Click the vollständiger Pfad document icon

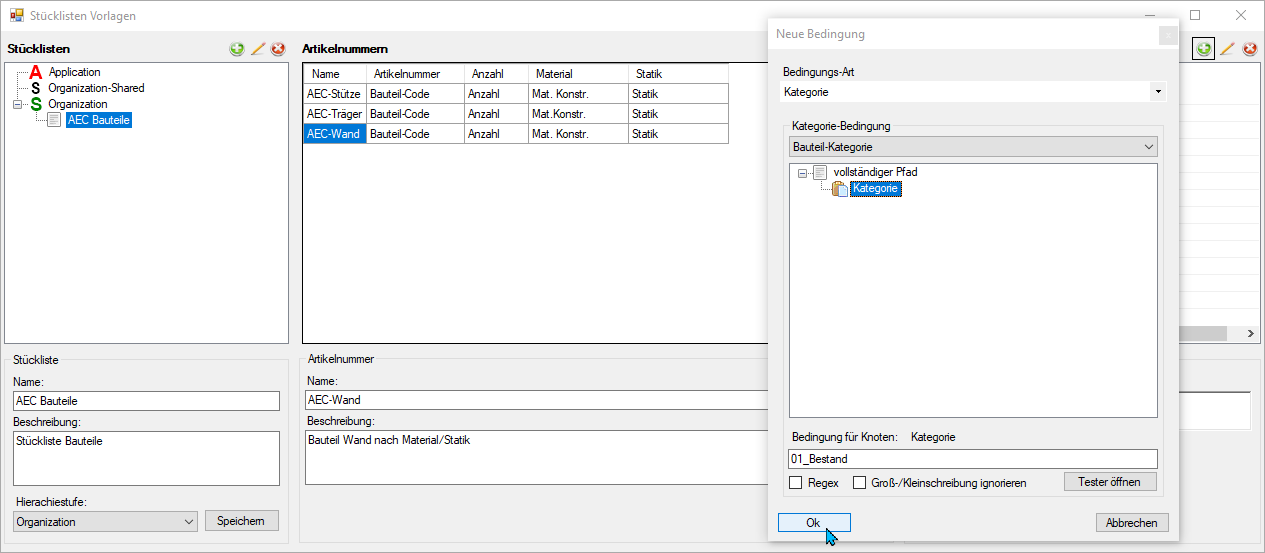(x=820, y=172)
